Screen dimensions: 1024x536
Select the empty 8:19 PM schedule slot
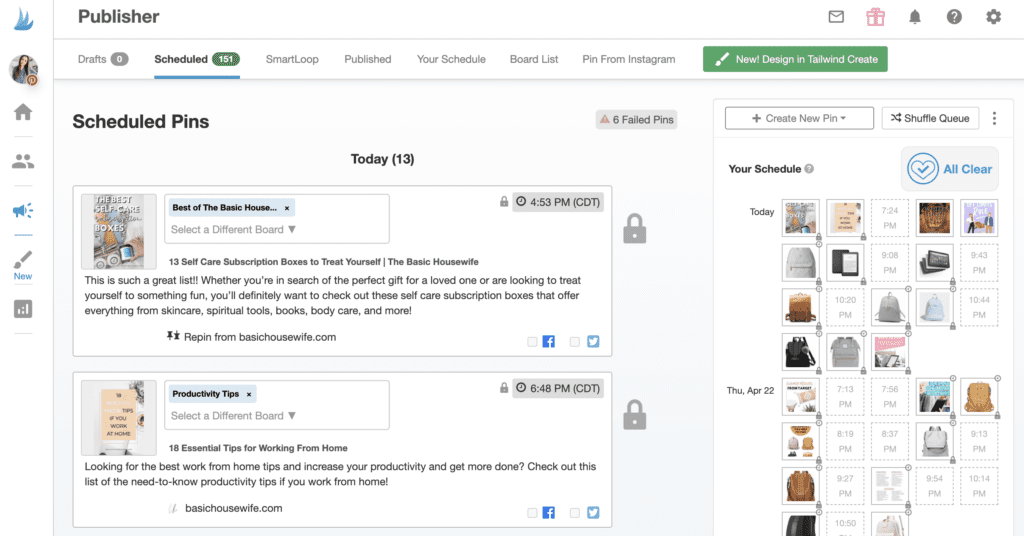[845, 441]
